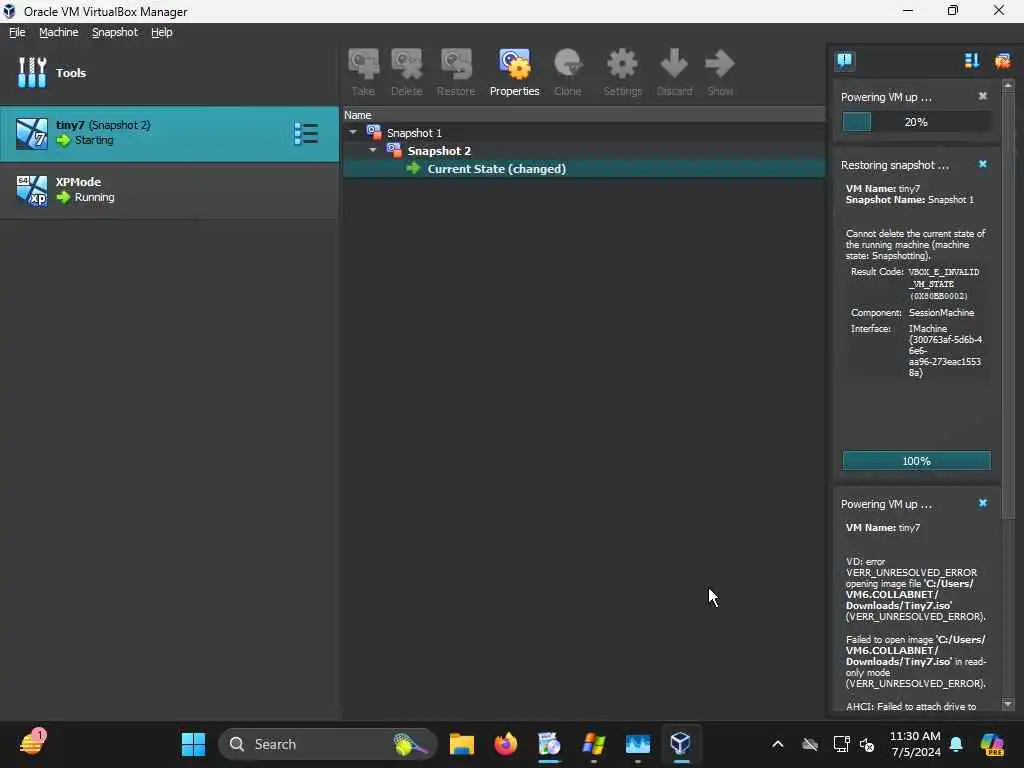Select Current State (changed) row
1024x768 pixels.
click(x=584, y=168)
